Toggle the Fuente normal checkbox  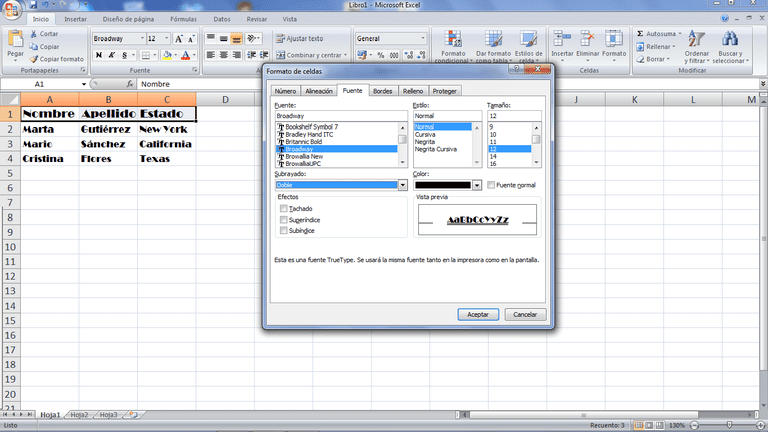tap(491, 185)
